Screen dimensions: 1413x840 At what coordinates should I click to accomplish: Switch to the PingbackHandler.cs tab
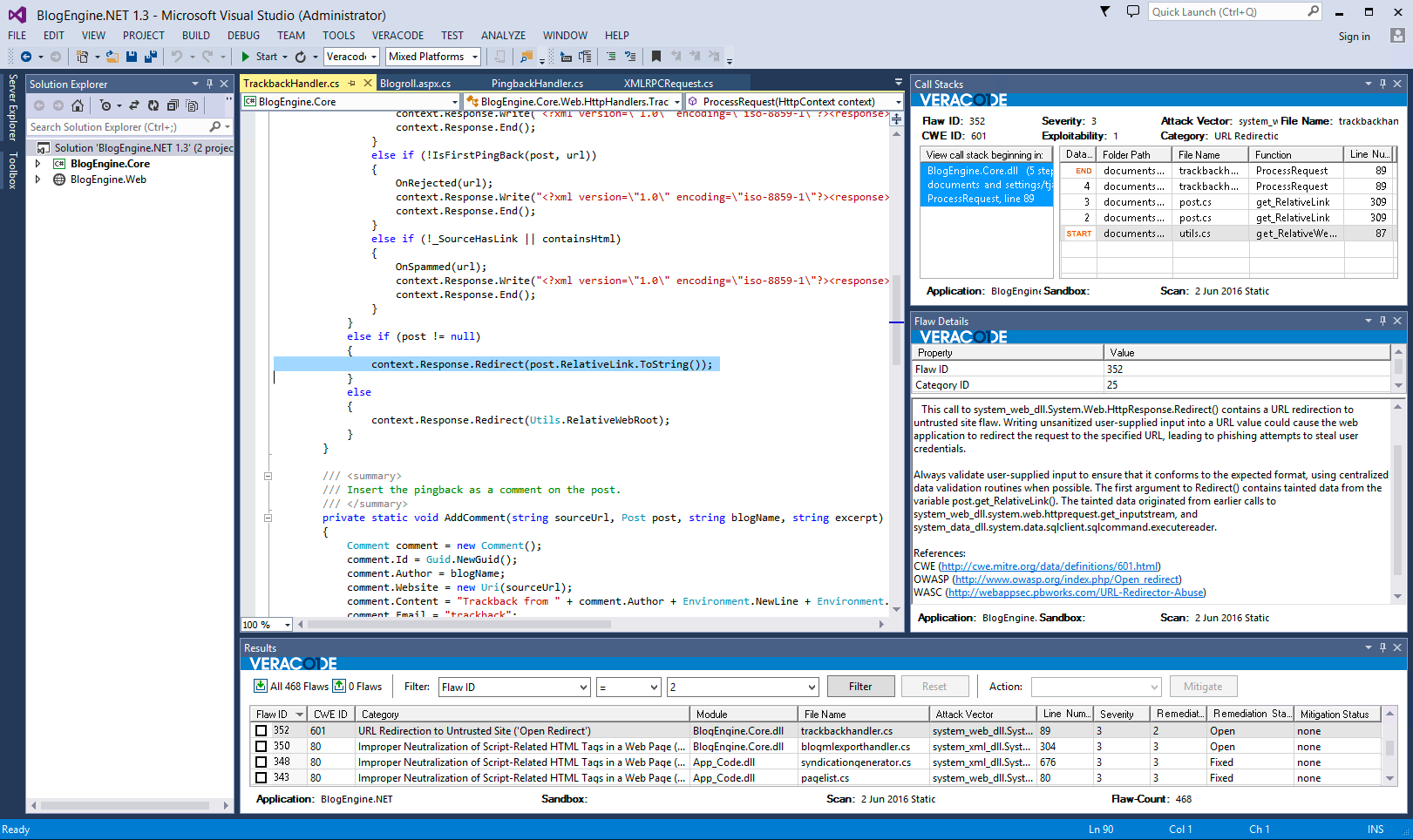537,84
